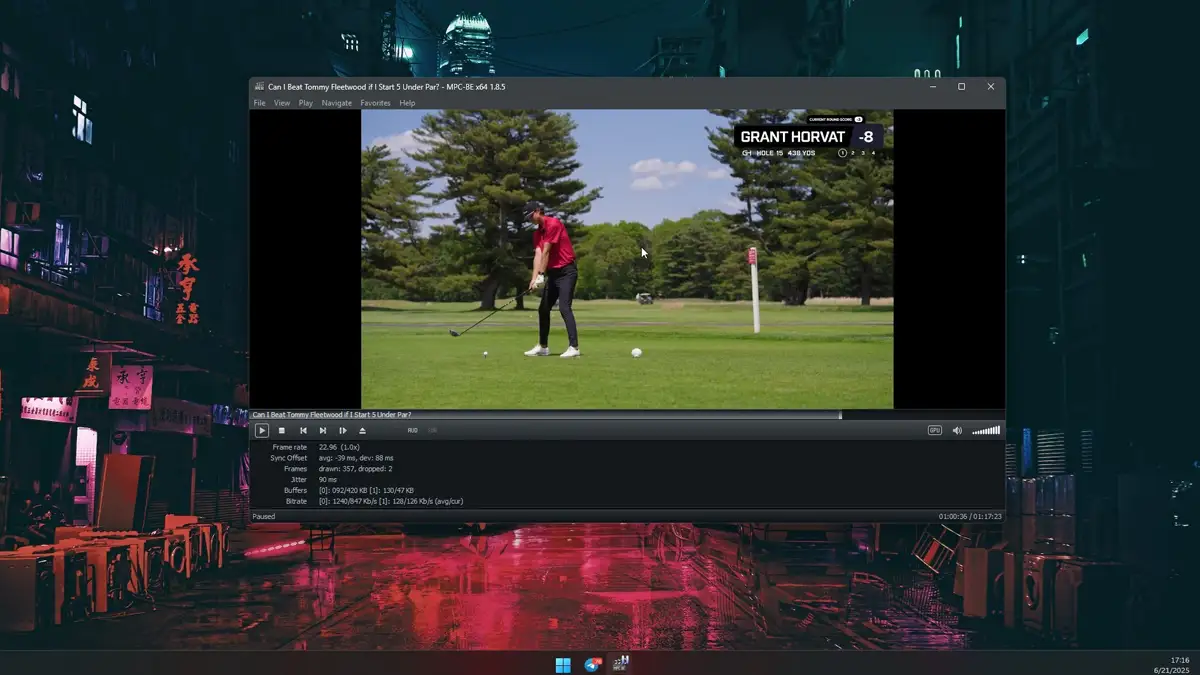Open the File menu

259,102
